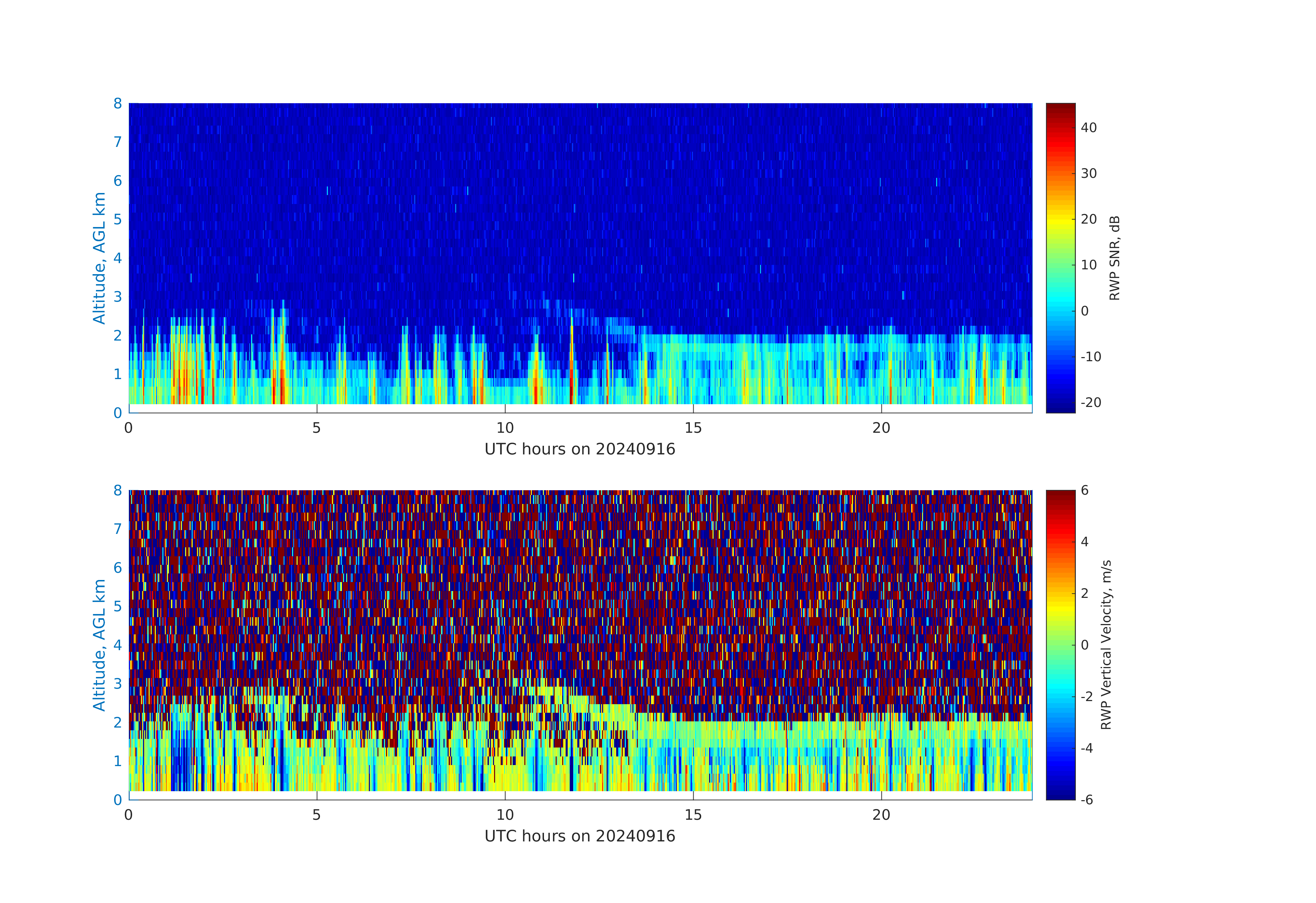Click tick label 40 on SNR colorbar
The image size is (1316, 903).
1088,128
